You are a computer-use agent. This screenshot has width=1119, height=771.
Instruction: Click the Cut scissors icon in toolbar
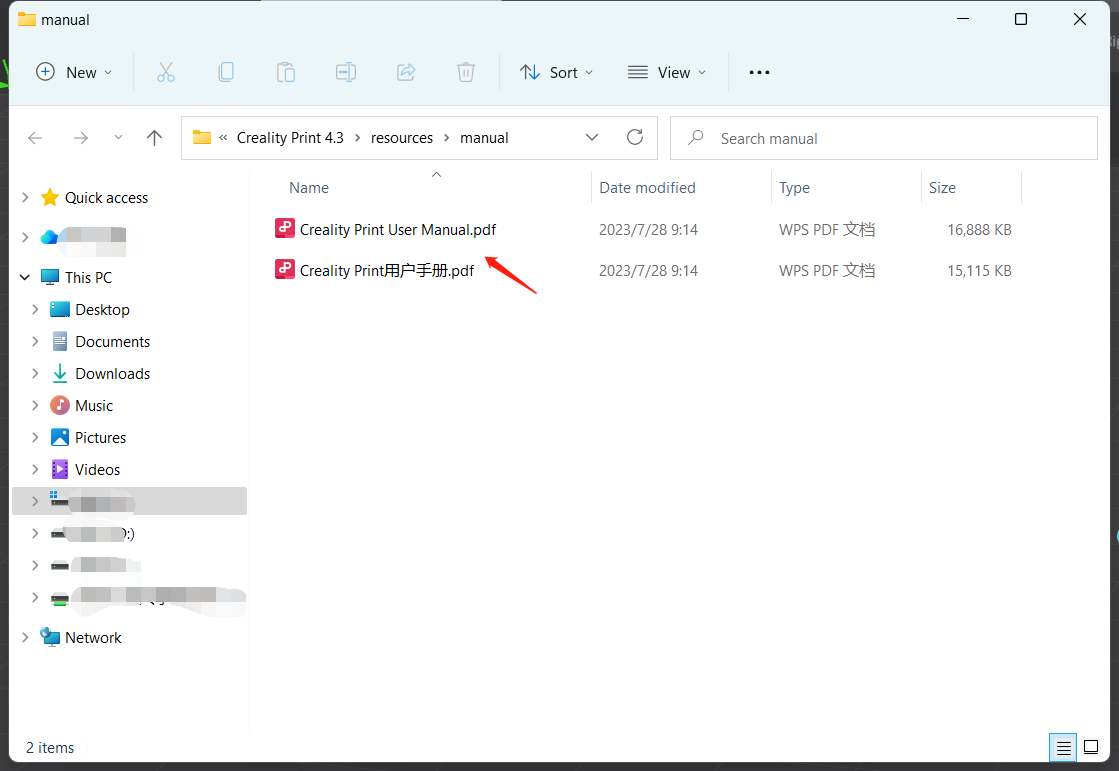click(x=166, y=72)
